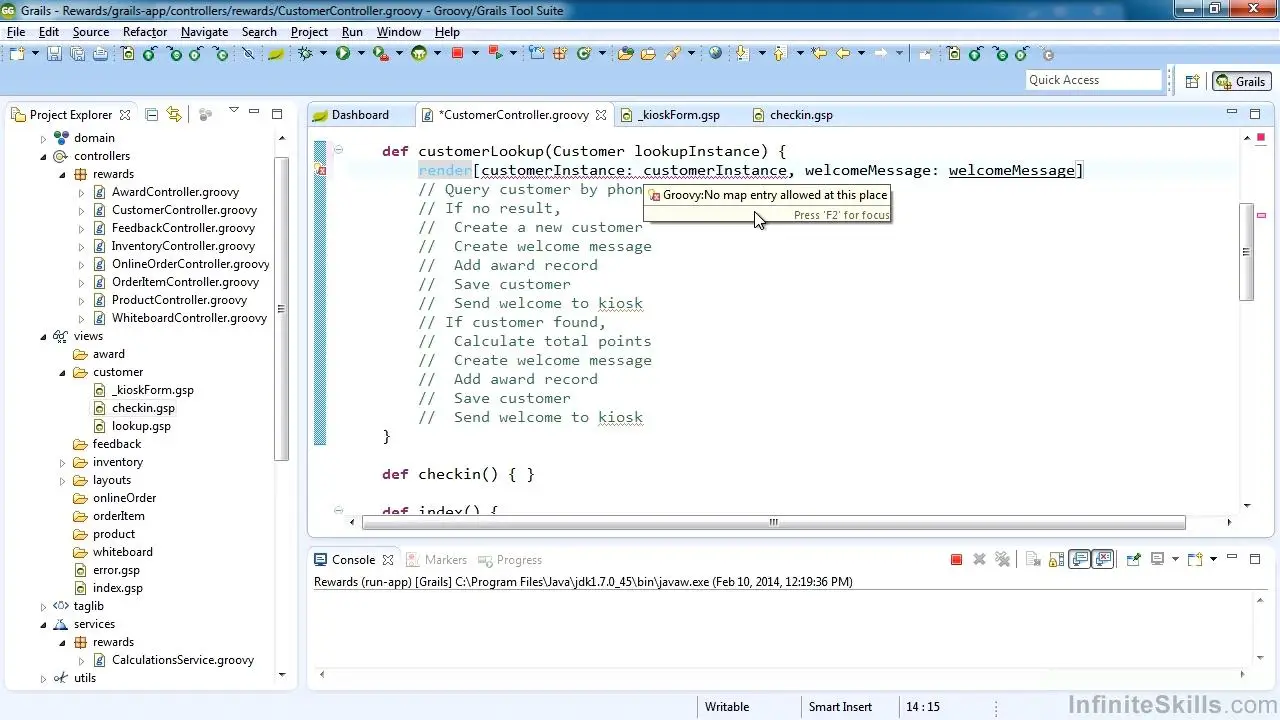Close the Project Explorer view

click(x=124, y=115)
